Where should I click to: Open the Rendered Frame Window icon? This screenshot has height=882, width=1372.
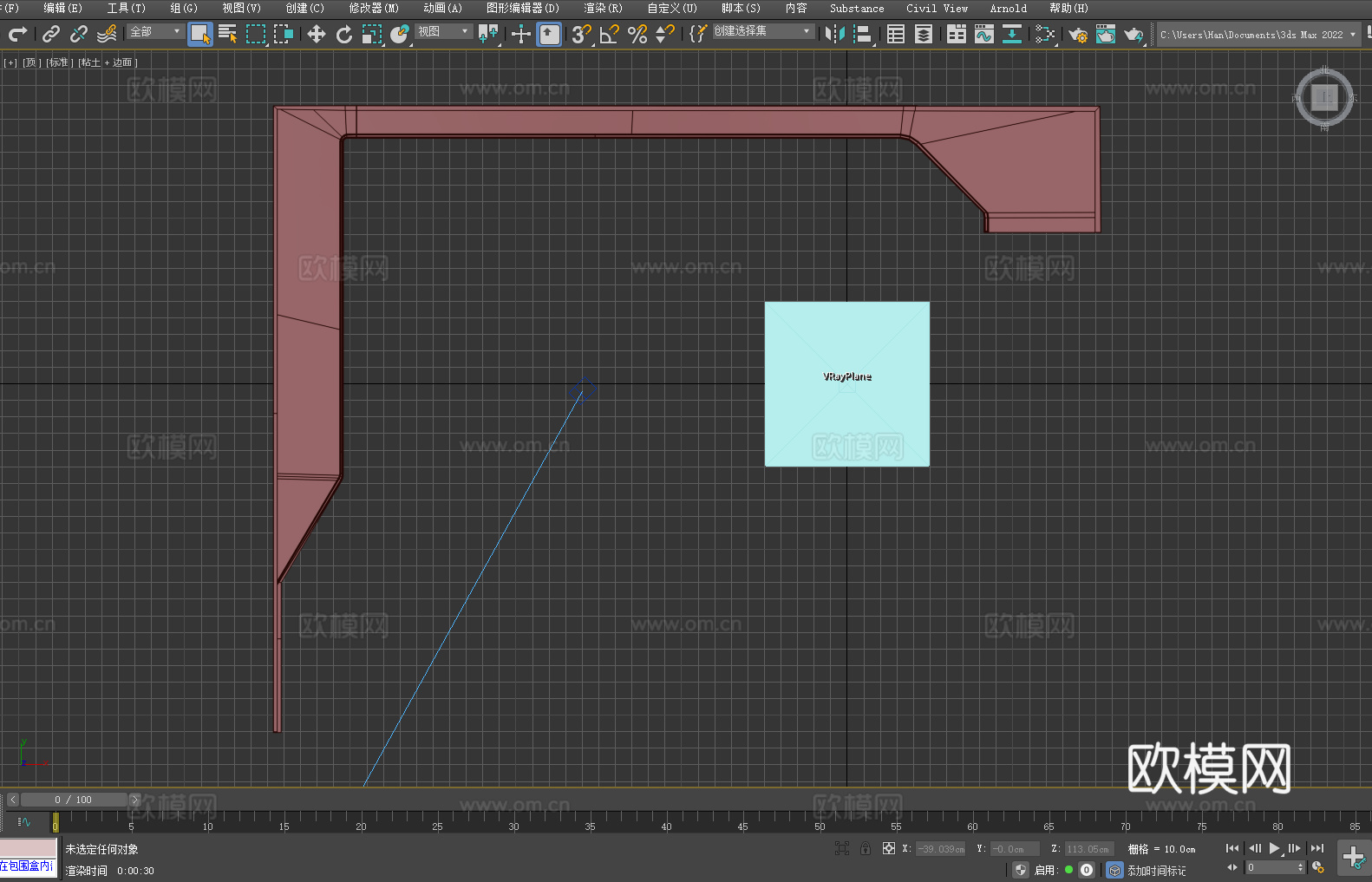click(1106, 34)
